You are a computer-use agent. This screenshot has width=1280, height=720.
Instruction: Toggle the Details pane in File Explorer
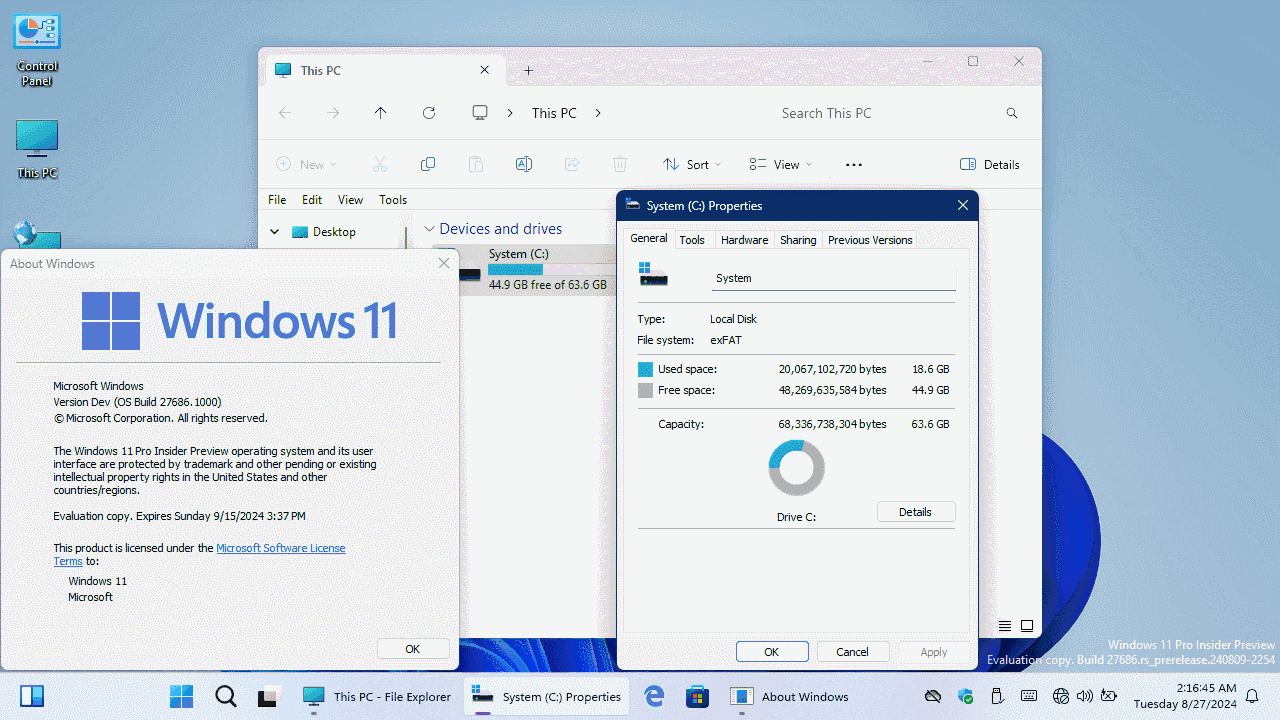click(990, 164)
